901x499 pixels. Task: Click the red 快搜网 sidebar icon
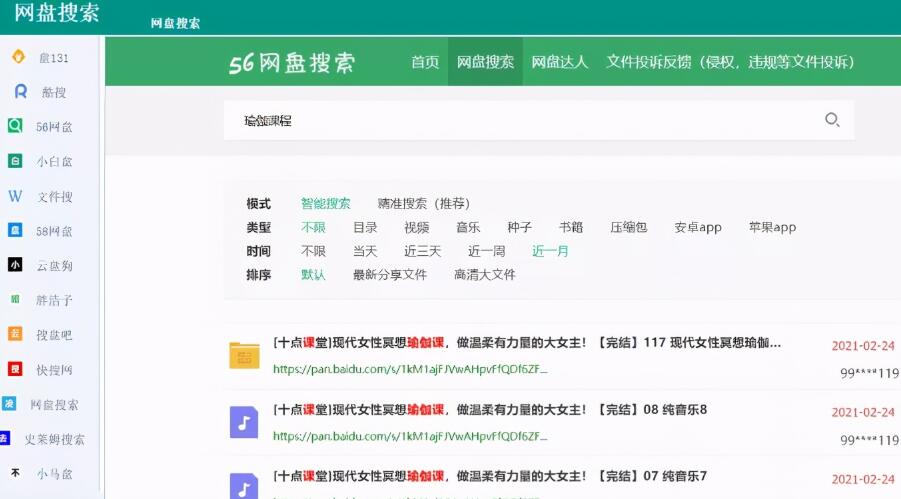tap(15, 369)
